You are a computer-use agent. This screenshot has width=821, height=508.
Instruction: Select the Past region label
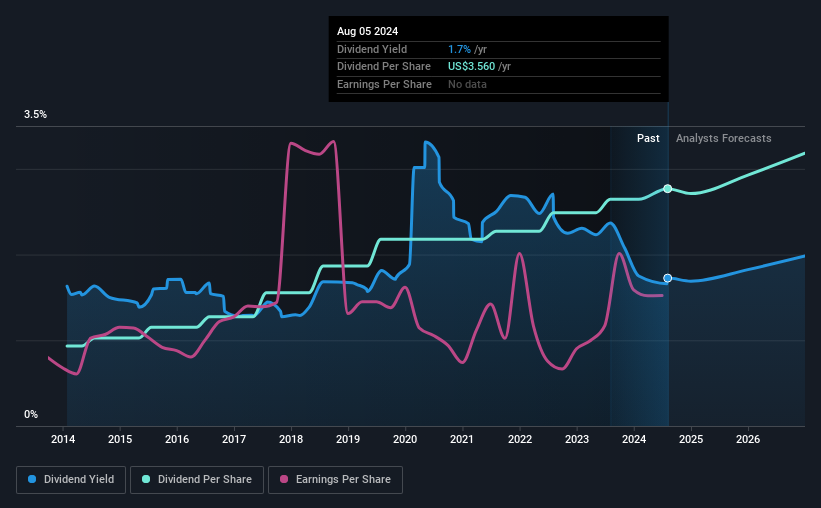[648, 138]
